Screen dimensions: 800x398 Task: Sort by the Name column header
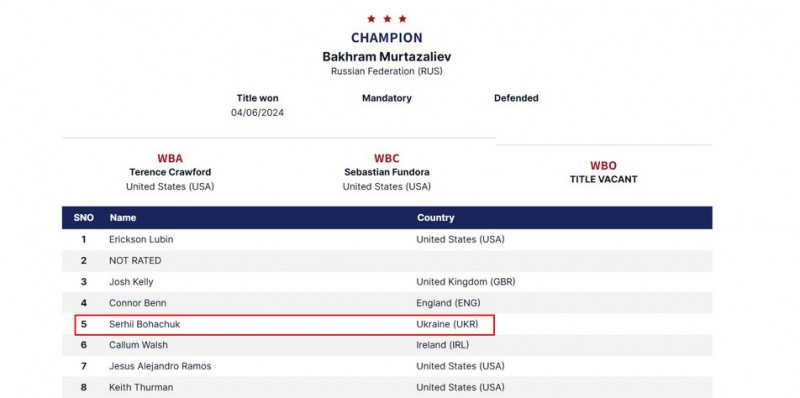[123, 218]
